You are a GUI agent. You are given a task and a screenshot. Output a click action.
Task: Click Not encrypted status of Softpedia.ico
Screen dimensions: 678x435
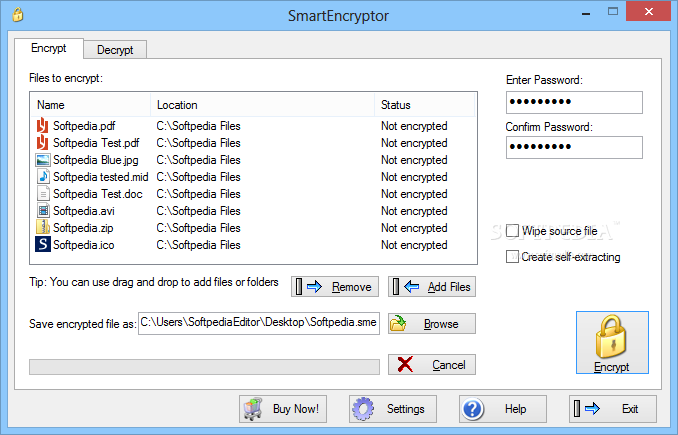[414, 245]
